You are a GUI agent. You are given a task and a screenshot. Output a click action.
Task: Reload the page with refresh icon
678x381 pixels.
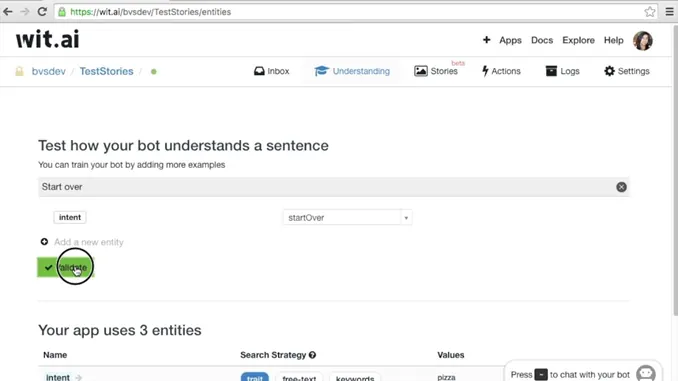click(x=42, y=12)
